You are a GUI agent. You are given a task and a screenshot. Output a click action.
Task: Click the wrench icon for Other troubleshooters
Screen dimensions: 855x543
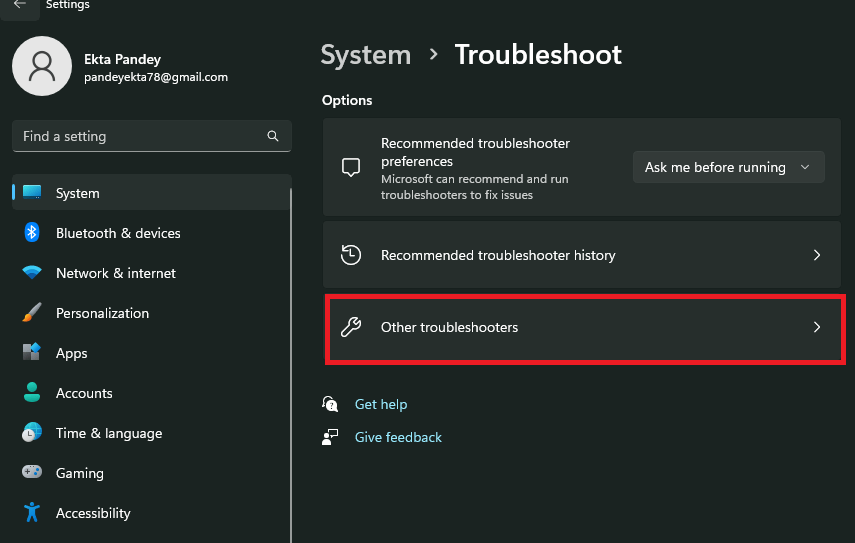point(351,327)
